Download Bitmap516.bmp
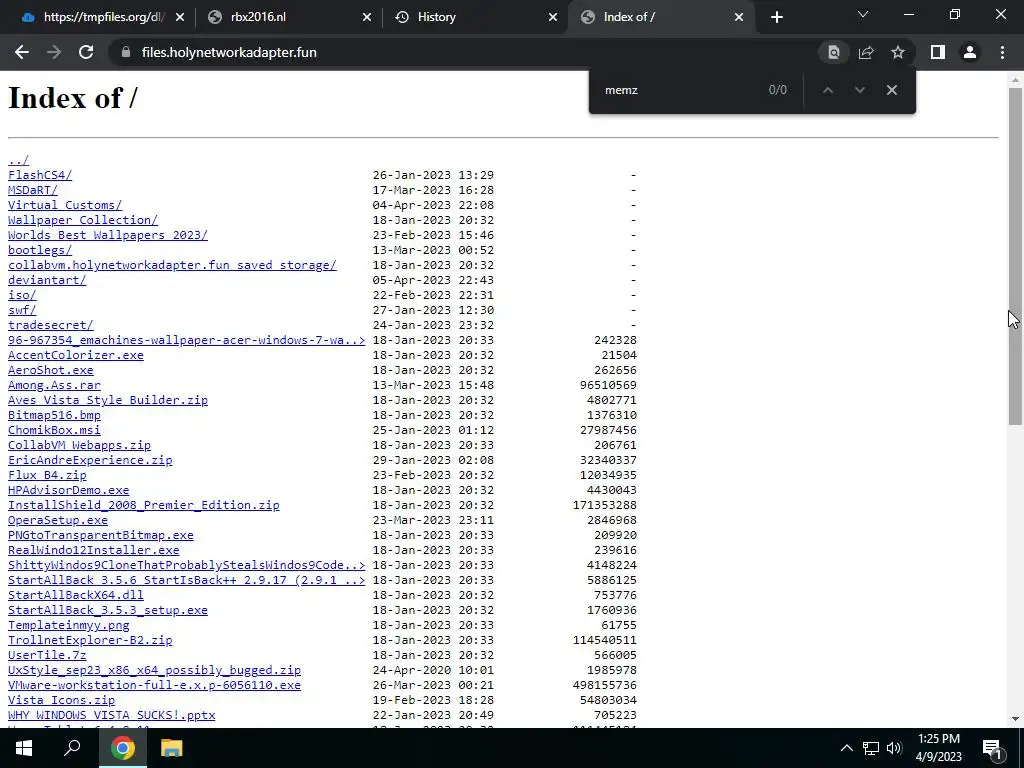Image resolution: width=1024 pixels, height=768 pixels. (54, 415)
